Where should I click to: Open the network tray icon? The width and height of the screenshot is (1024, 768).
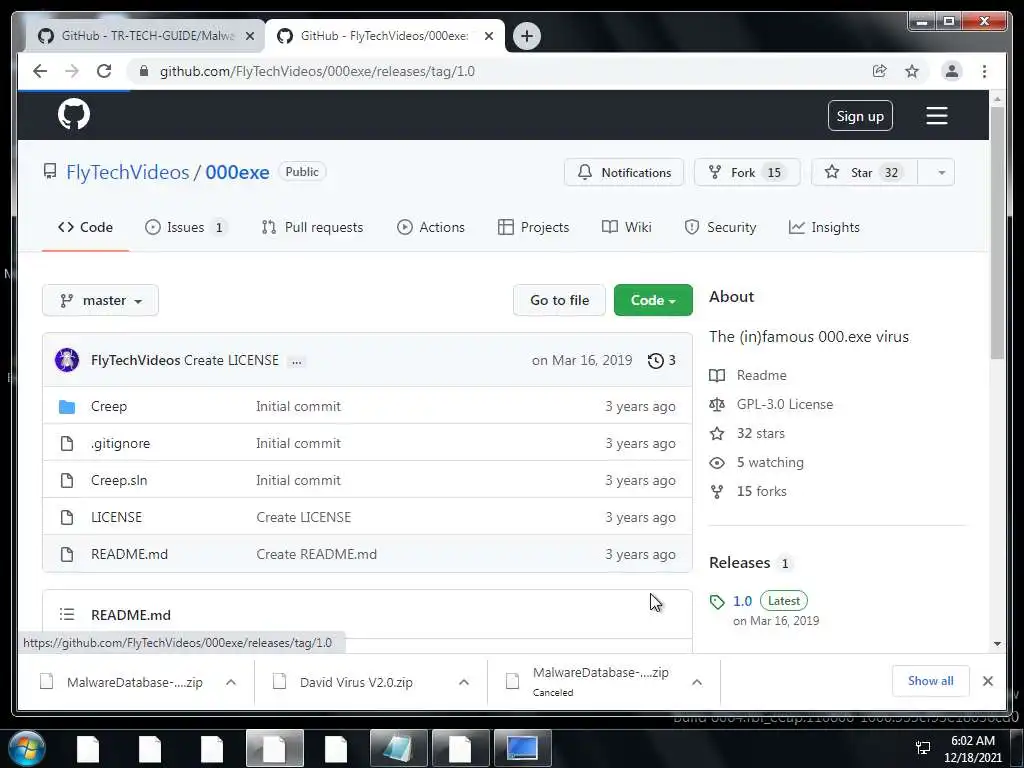(923, 748)
